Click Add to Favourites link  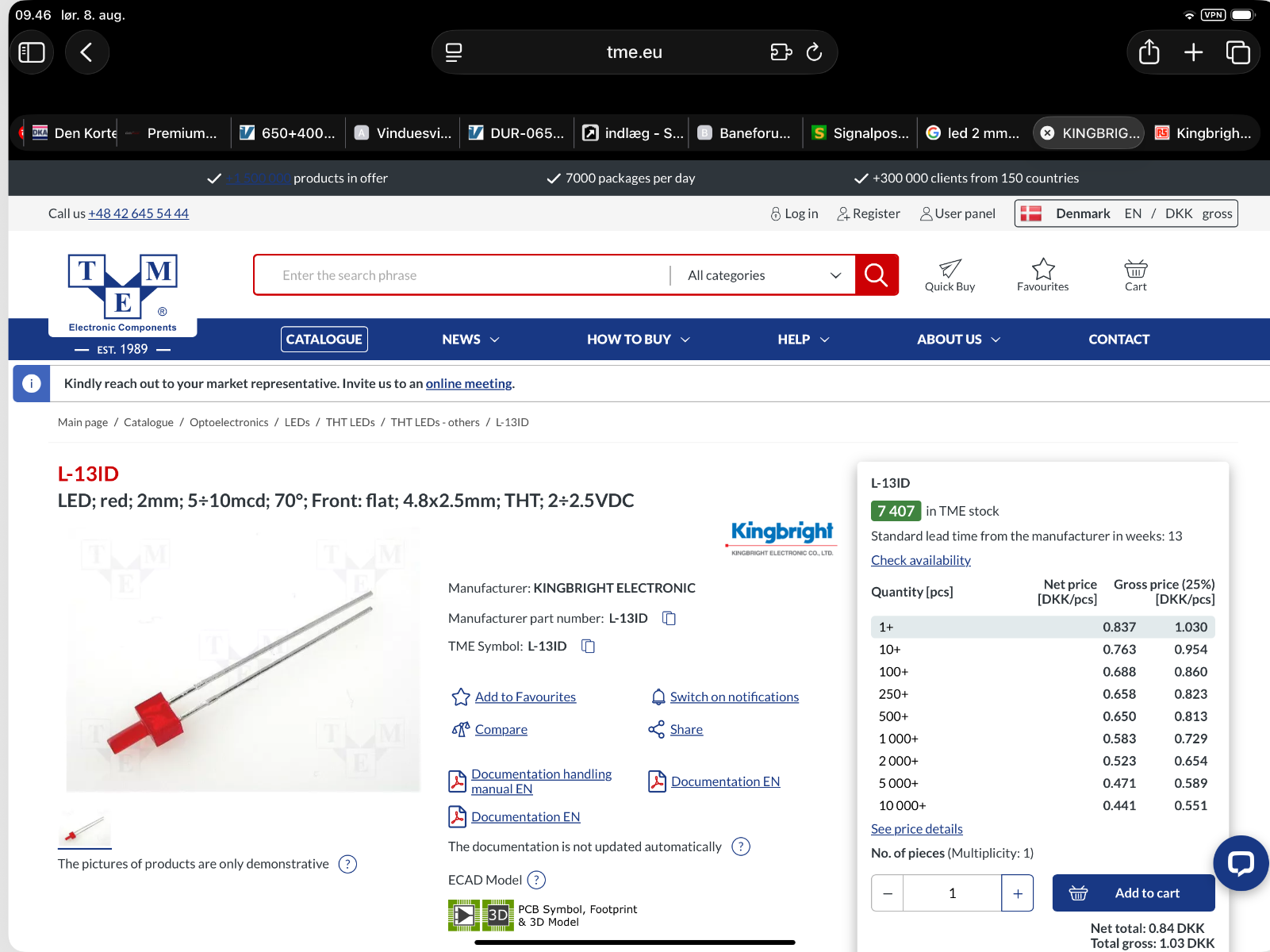(525, 697)
